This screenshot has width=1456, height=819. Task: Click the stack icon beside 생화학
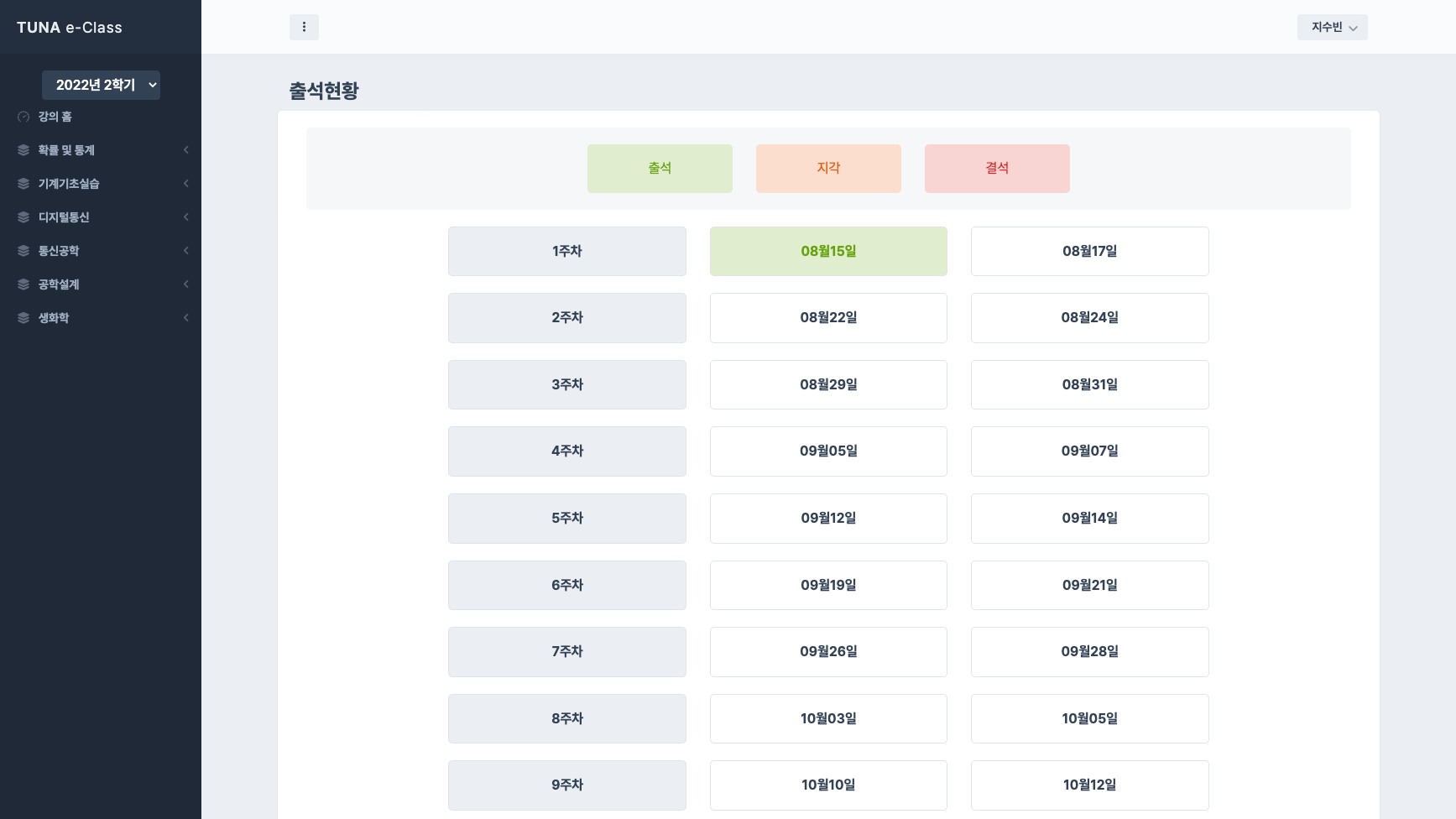coord(23,318)
